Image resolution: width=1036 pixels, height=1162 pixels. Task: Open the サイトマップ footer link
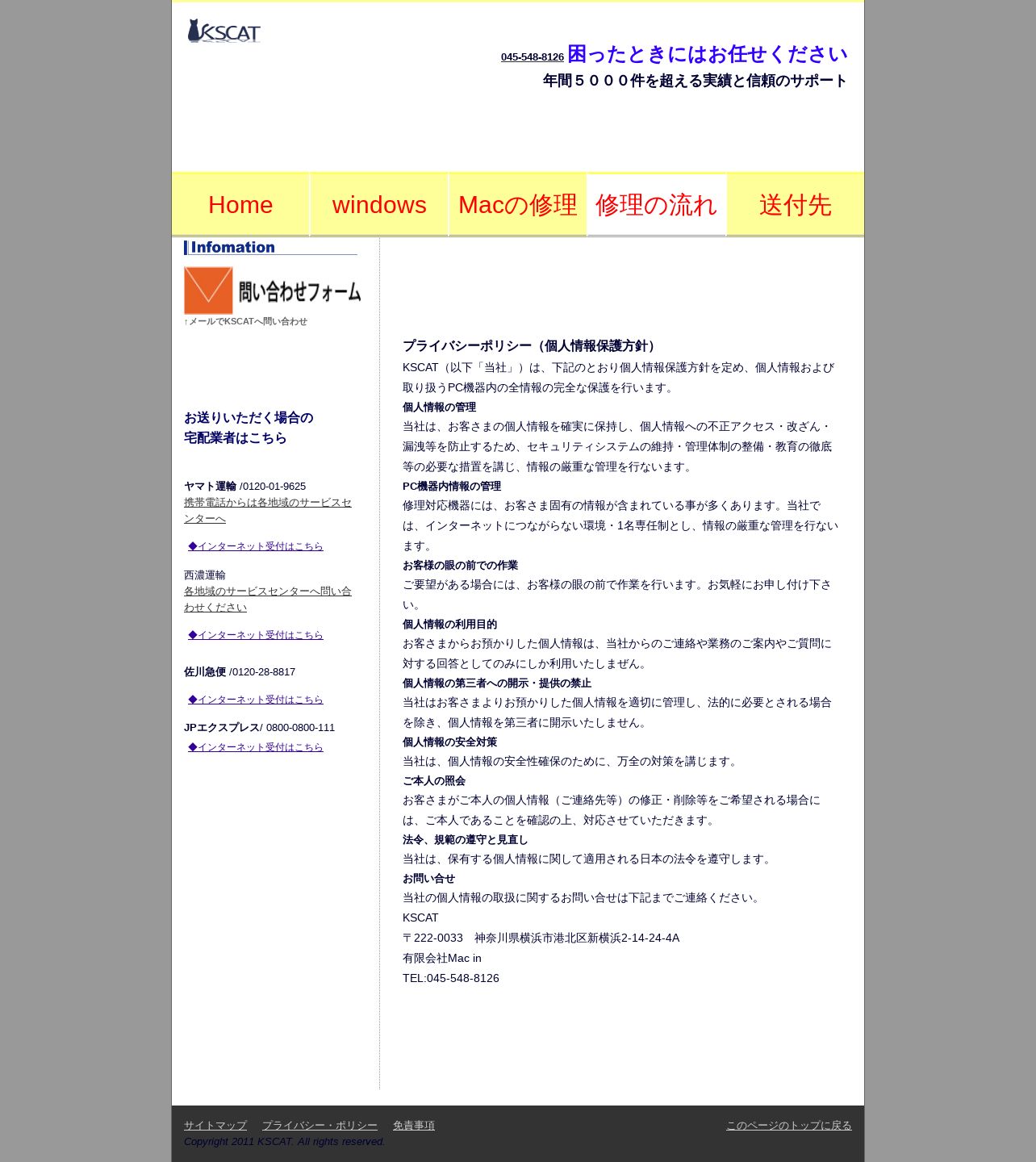[x=215, y=1126]
